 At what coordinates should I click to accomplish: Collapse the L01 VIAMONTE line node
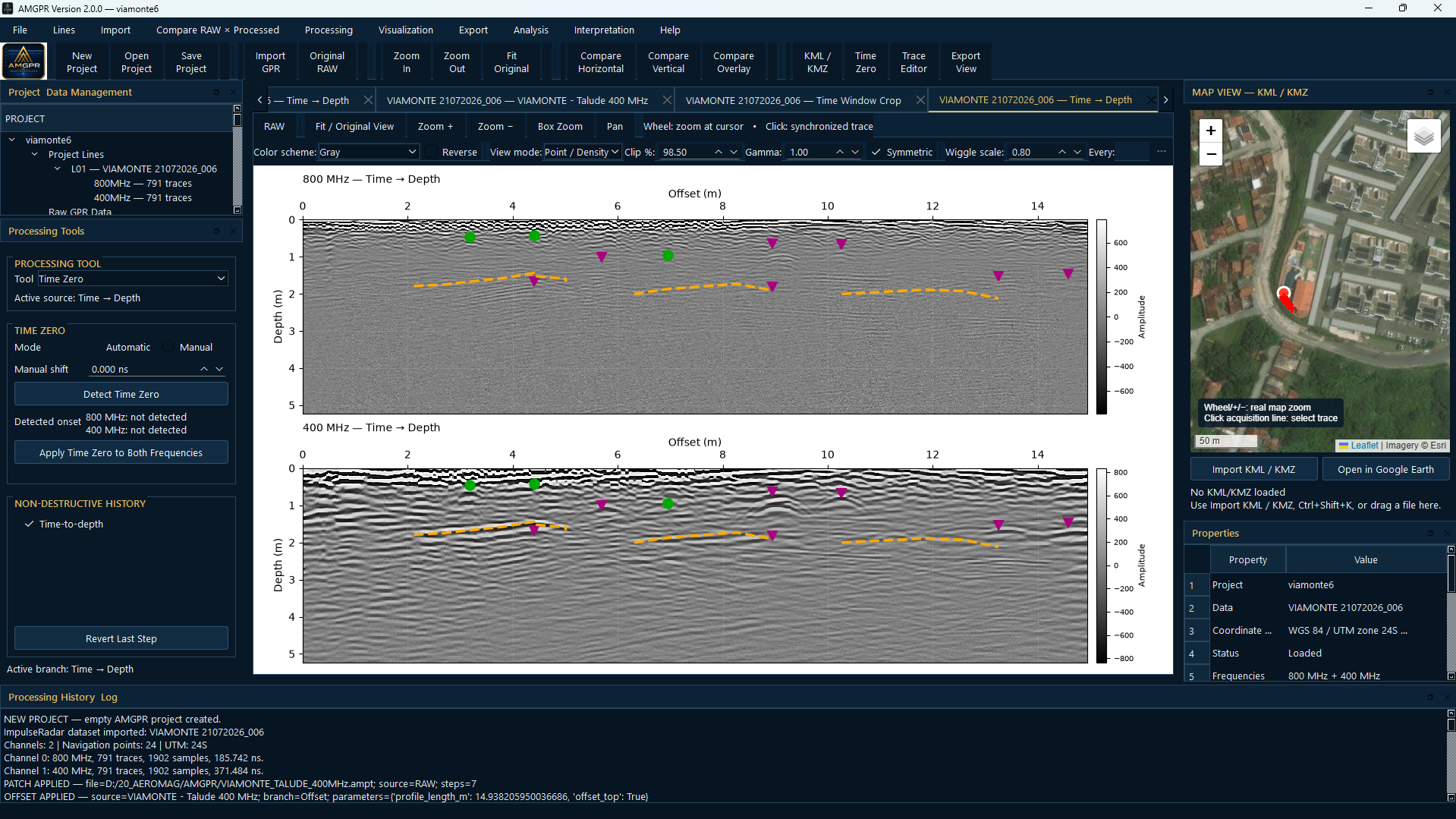coord(57,169)
